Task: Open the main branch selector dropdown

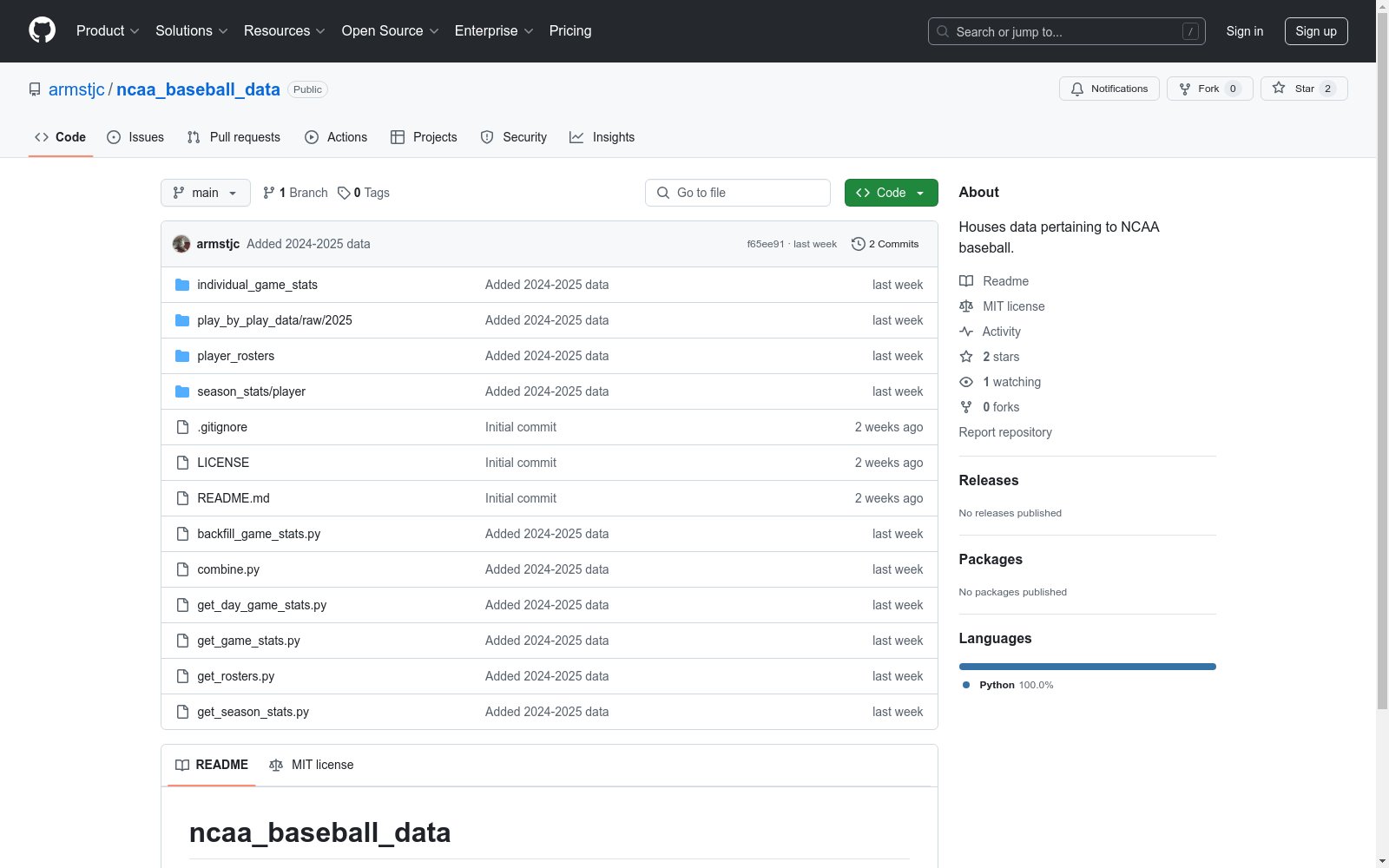Action: click(x=206, y=193)
